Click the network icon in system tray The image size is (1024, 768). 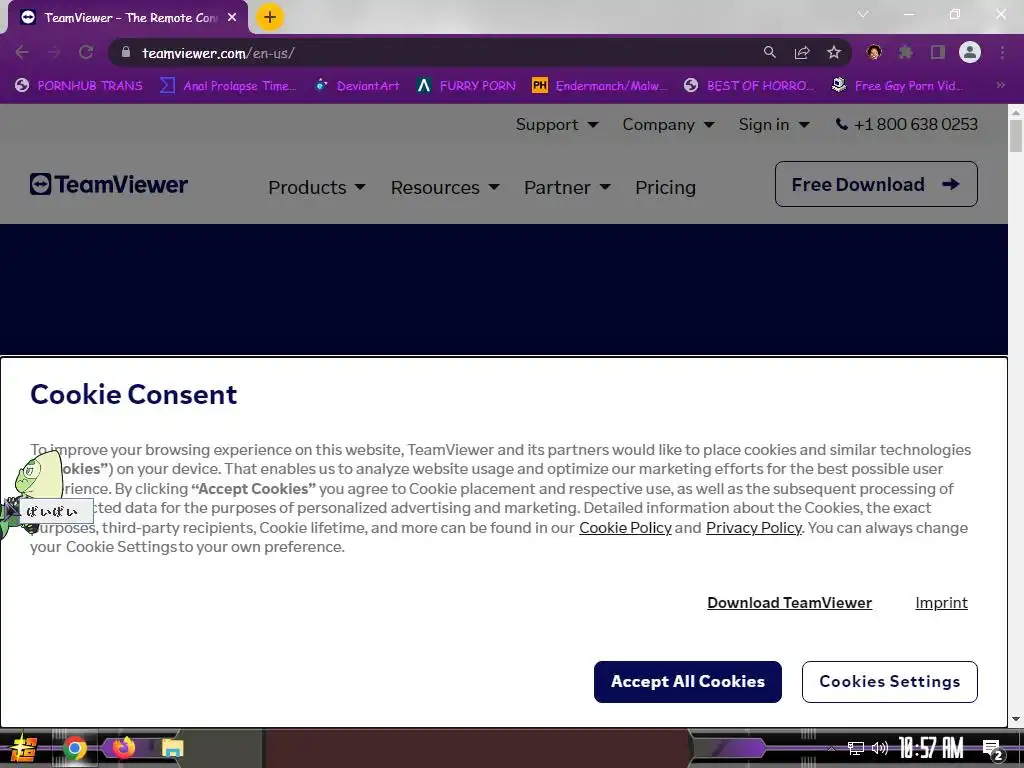(856, 748)
